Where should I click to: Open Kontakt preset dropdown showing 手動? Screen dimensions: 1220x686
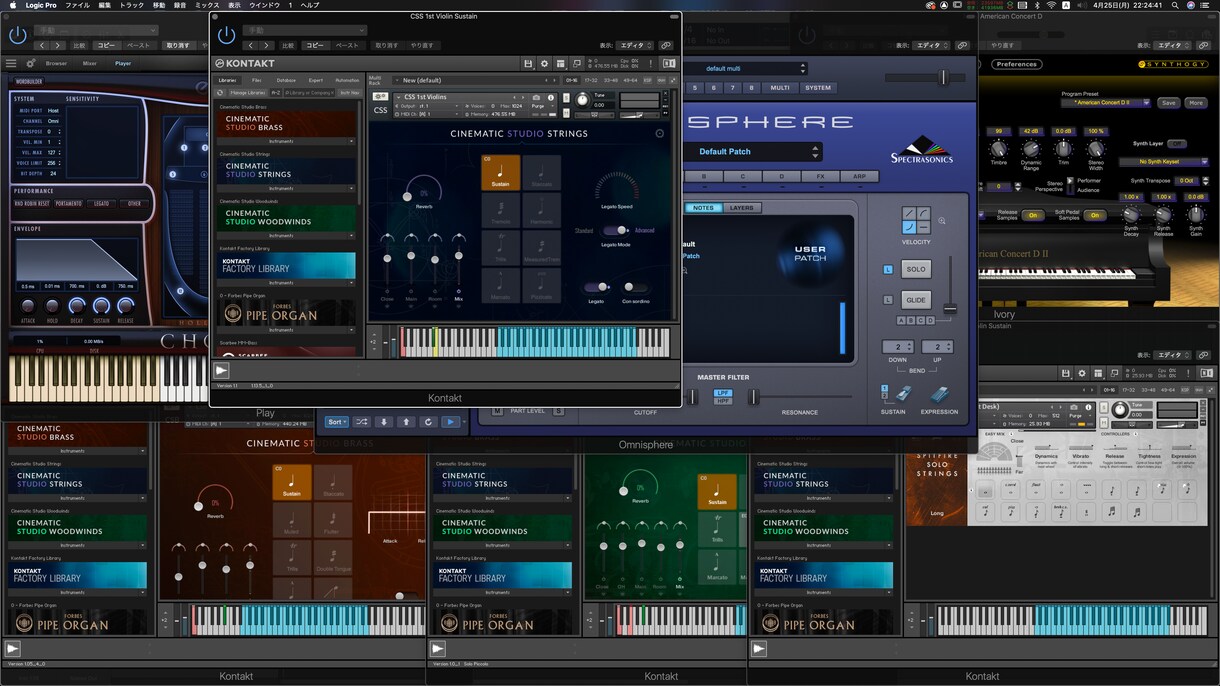coord(305,30)
